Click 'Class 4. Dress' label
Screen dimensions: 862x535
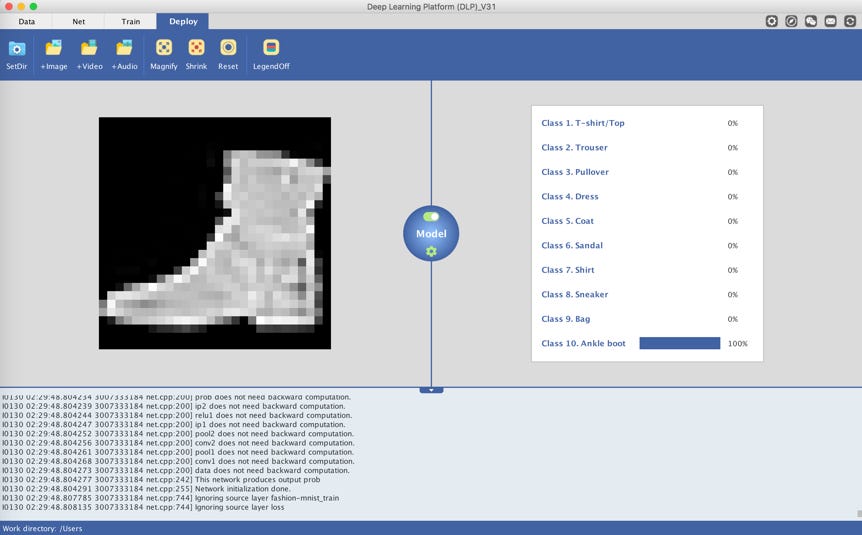click(x=570, y=196)
